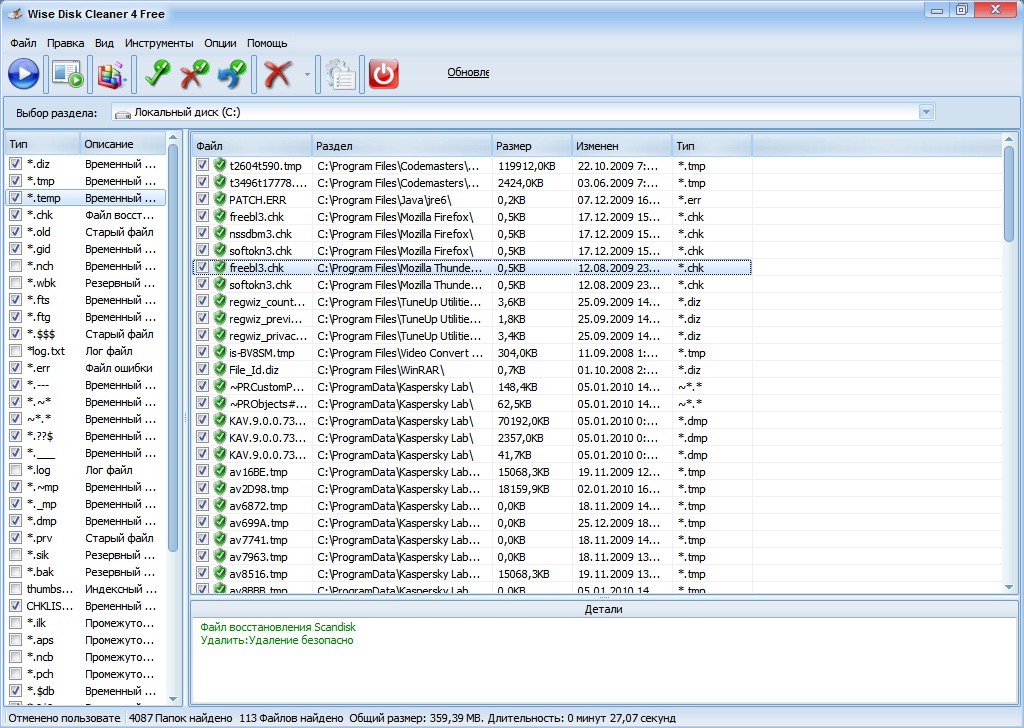The height and width of the screenshot is (728, 1024).
Task: Click green shield icon of t2604t590.tmp
Action: point(220,165)
